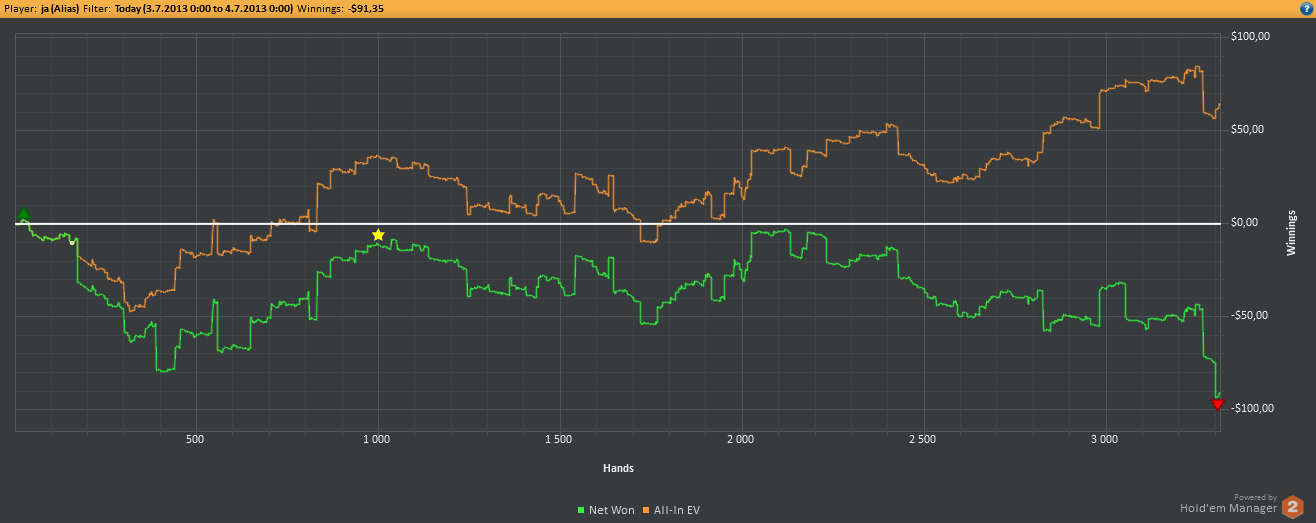Click the green up-arrow marker at graph start
This screenshot has width=1316, height=523.
click(x=24, y=215)
